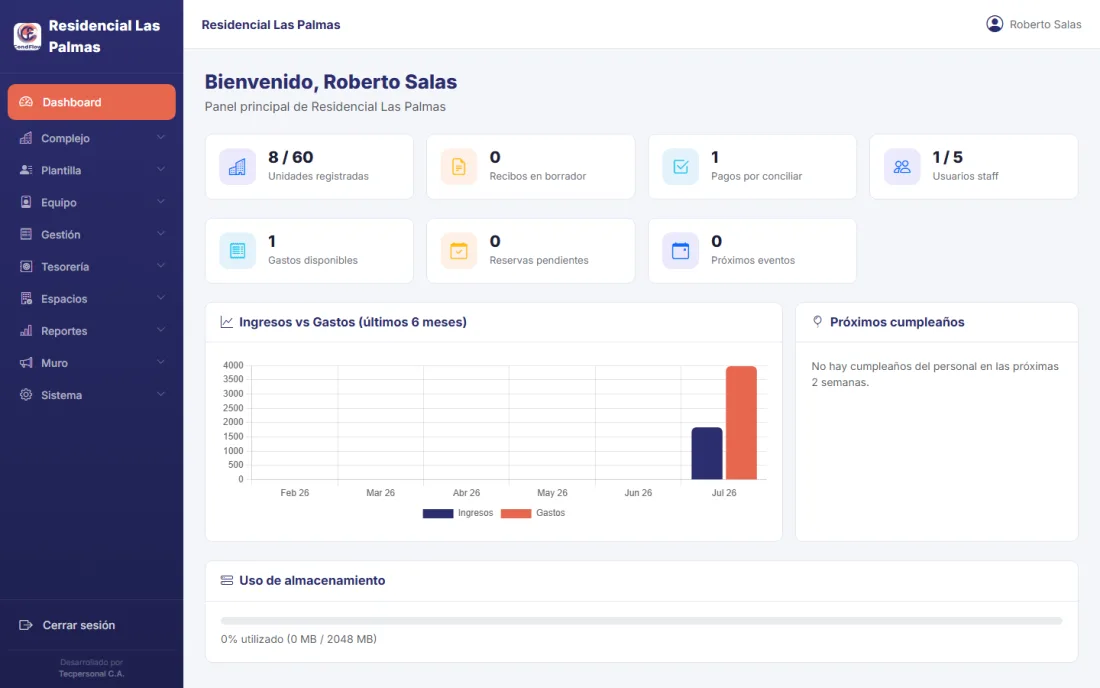Open the Unidades registradas card
The height and width of the screenshot is (688, 1100).
(x=309, y=167)
